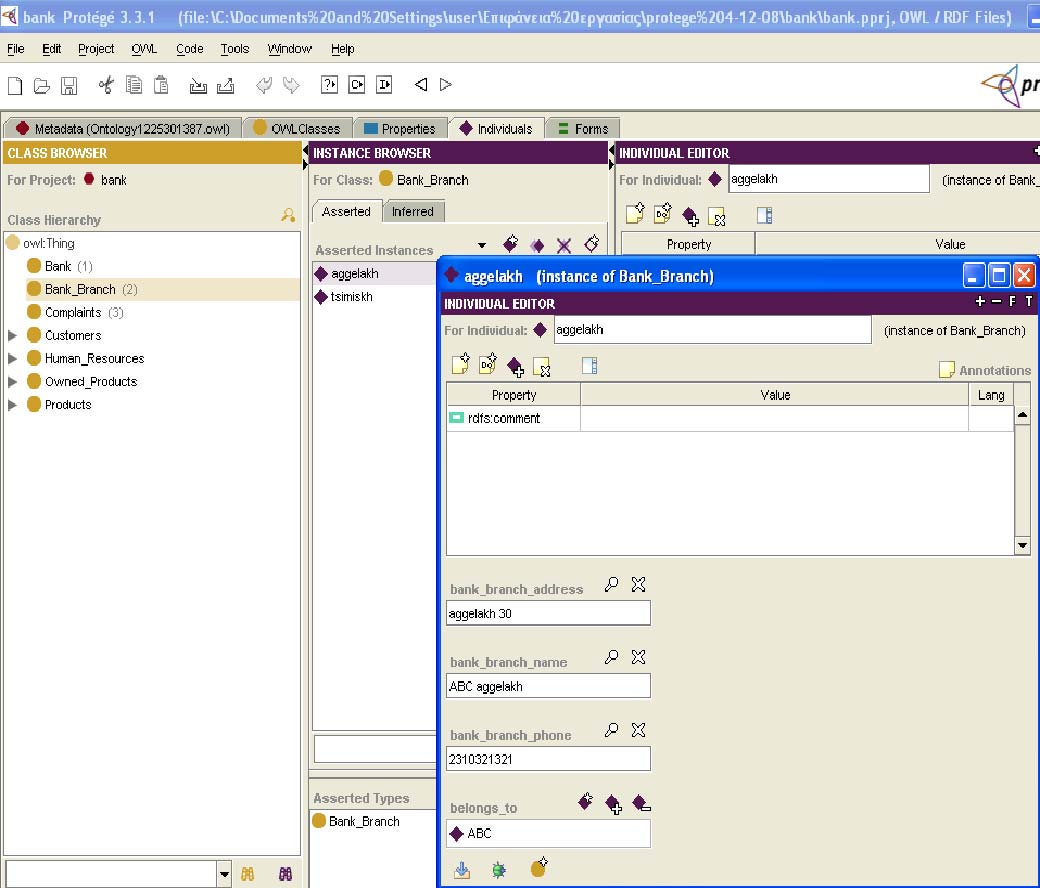The image size is (1040, 888).
Task: Switch to the Forms tab
Action: (583, 129)
